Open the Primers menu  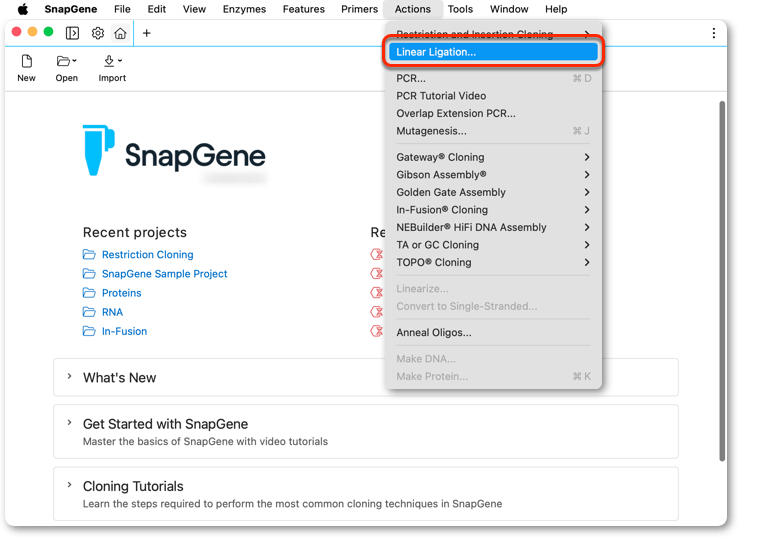coord(360,9)
